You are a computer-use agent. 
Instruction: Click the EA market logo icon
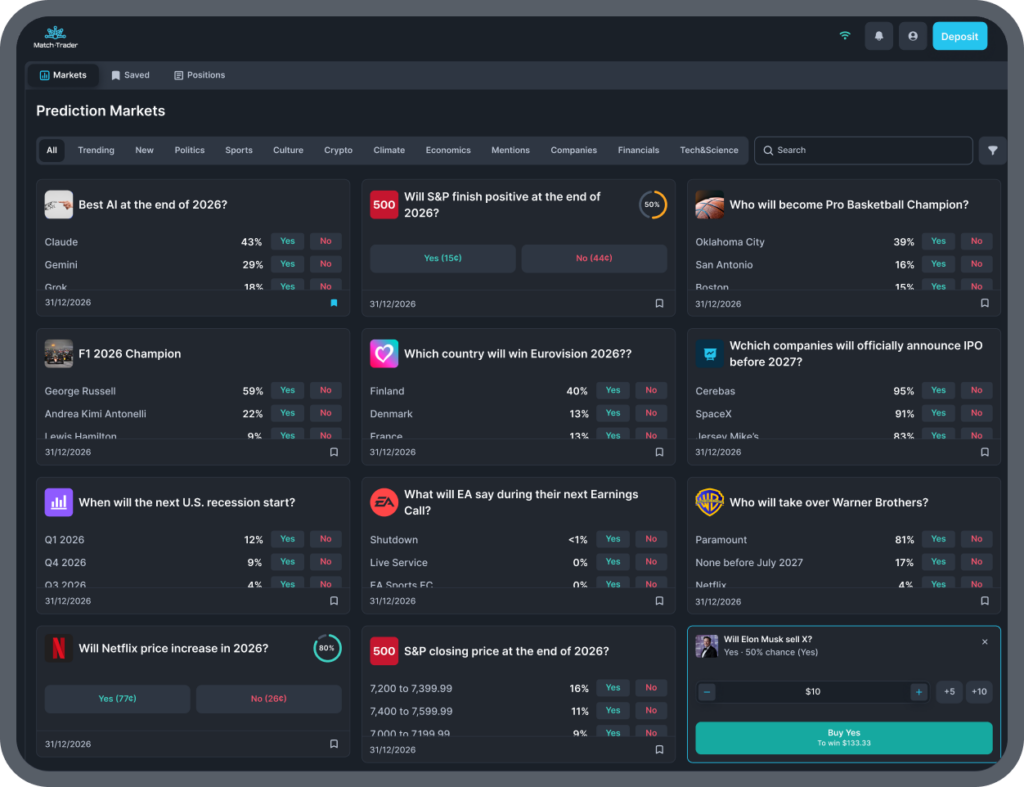pyautogui.click(x=384, y=502)
